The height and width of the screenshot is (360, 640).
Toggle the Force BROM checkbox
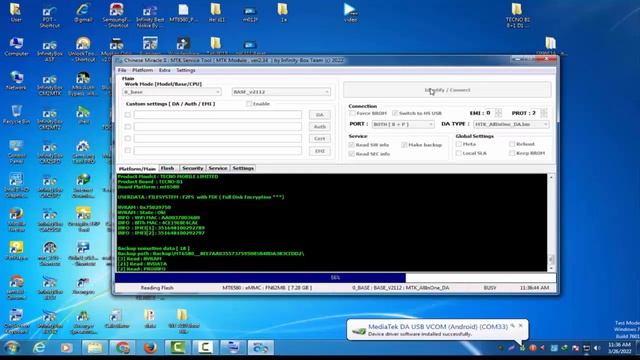click(x=352, y=113)
